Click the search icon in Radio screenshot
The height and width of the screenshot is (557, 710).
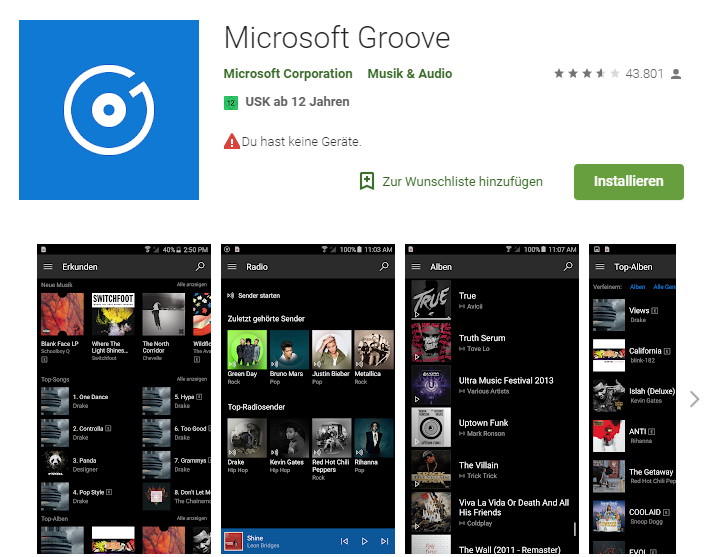[384, 266]
